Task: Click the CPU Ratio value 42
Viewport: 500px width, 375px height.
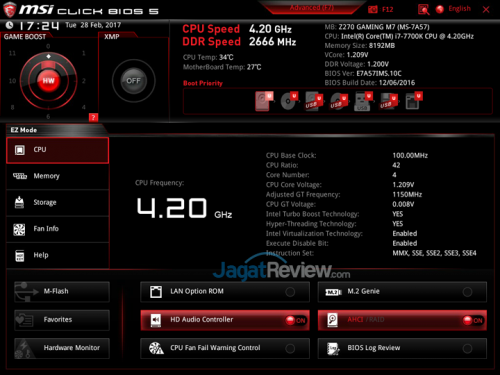Action: (396, 165)
